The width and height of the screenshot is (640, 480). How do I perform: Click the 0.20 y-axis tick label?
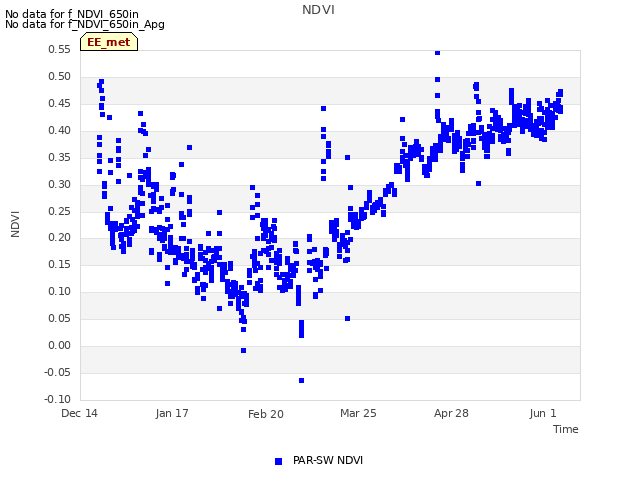[x=60, y=238]
